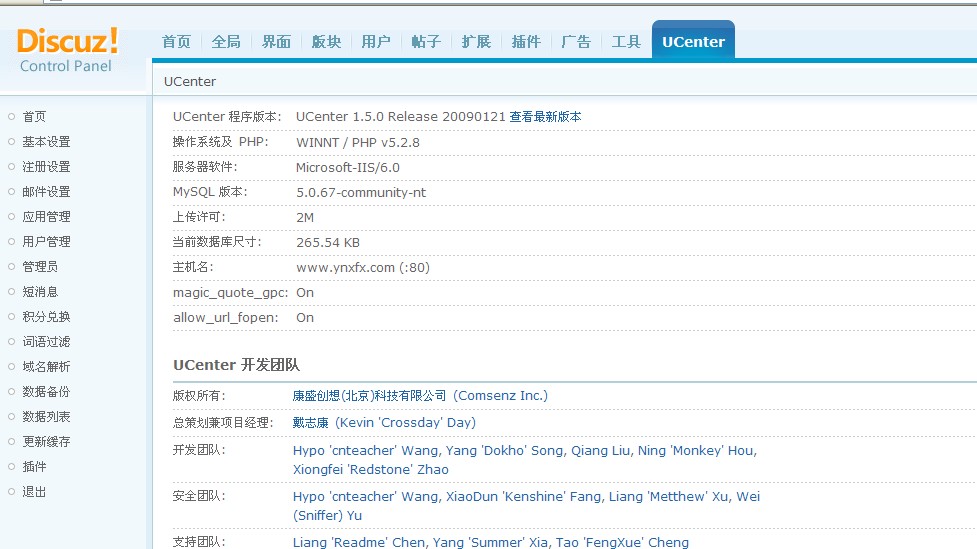Viewport: 977px width, 549px height.
Task: Select the 用户 top tab
Action: click(376, 42)
